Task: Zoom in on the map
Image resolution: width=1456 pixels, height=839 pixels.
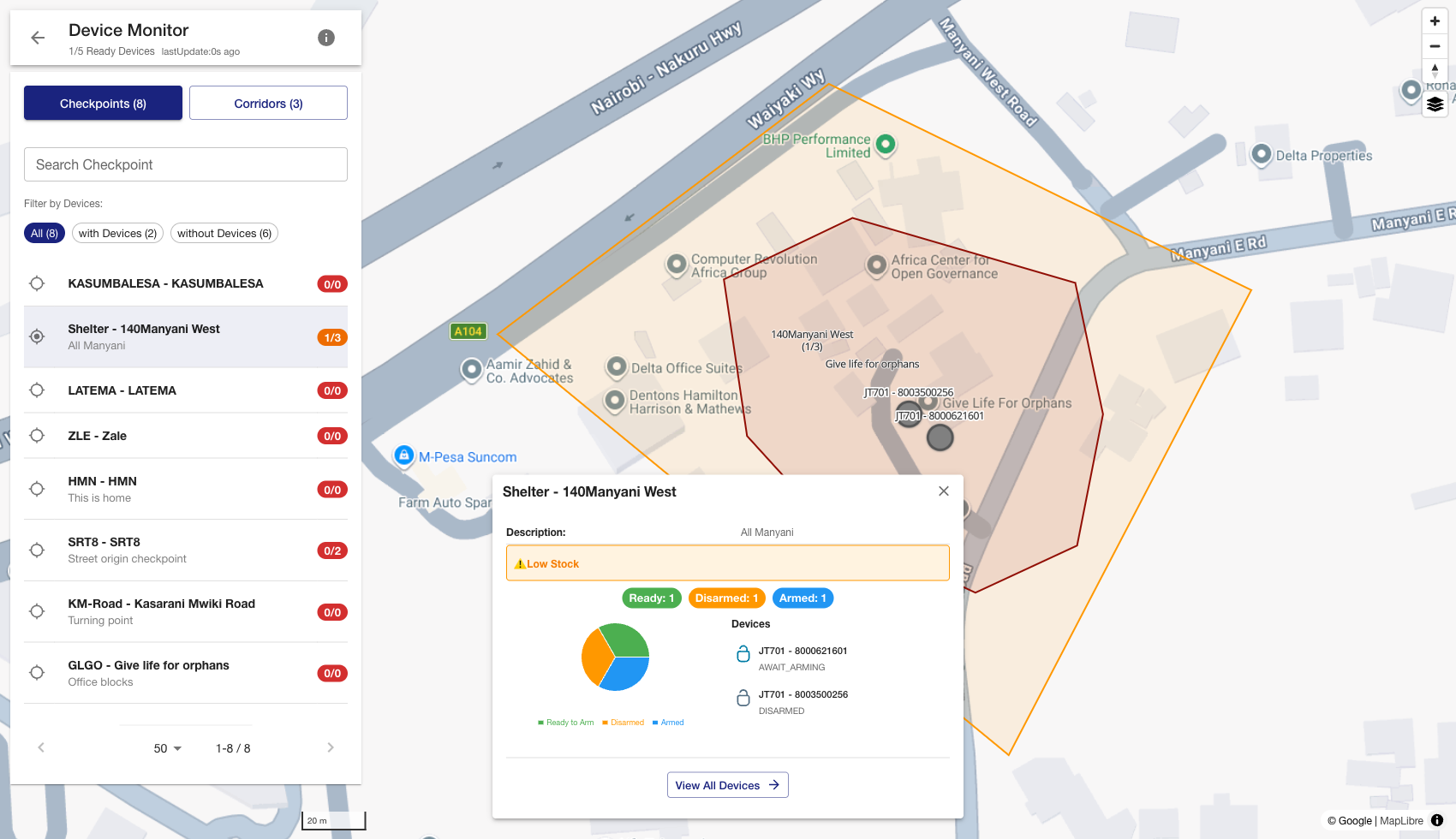Action: [1435, 21]
